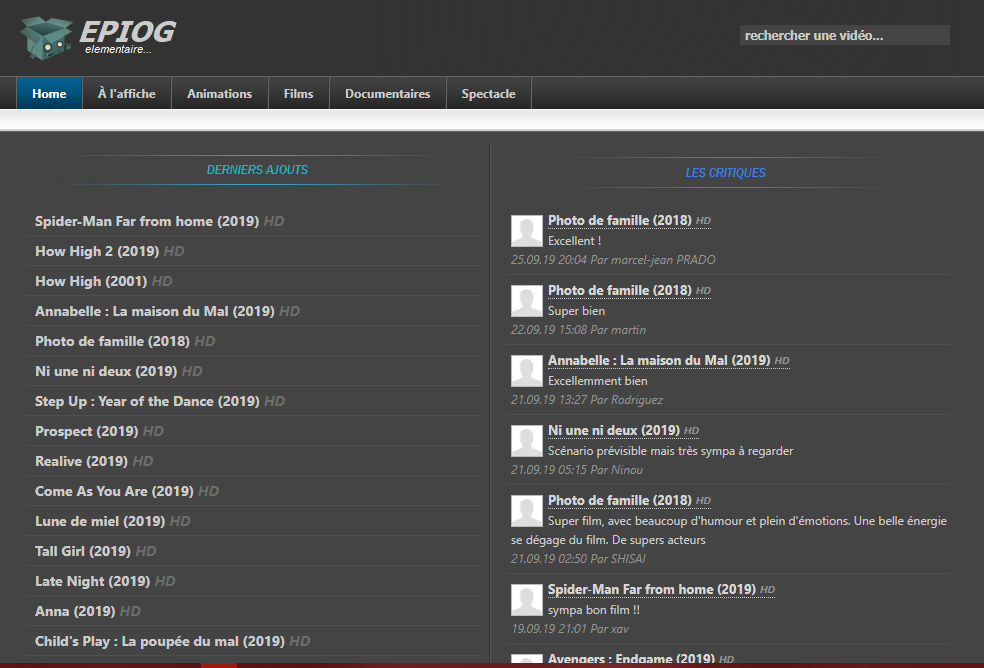Viewport: 984px width, 668px height.
Task: Open the Animations section
Action: pos(220,94)
